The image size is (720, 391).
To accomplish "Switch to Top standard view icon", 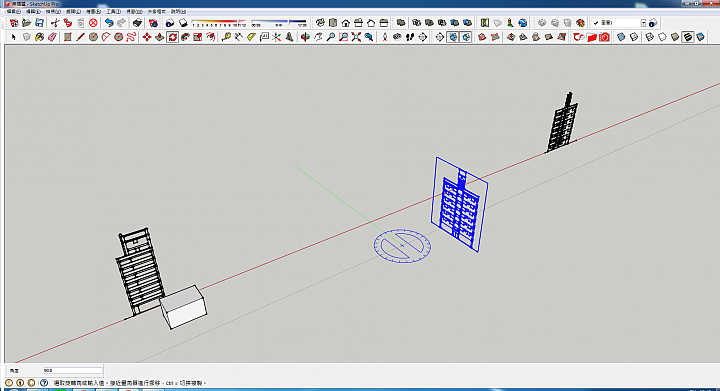I will tap(333, 22).
